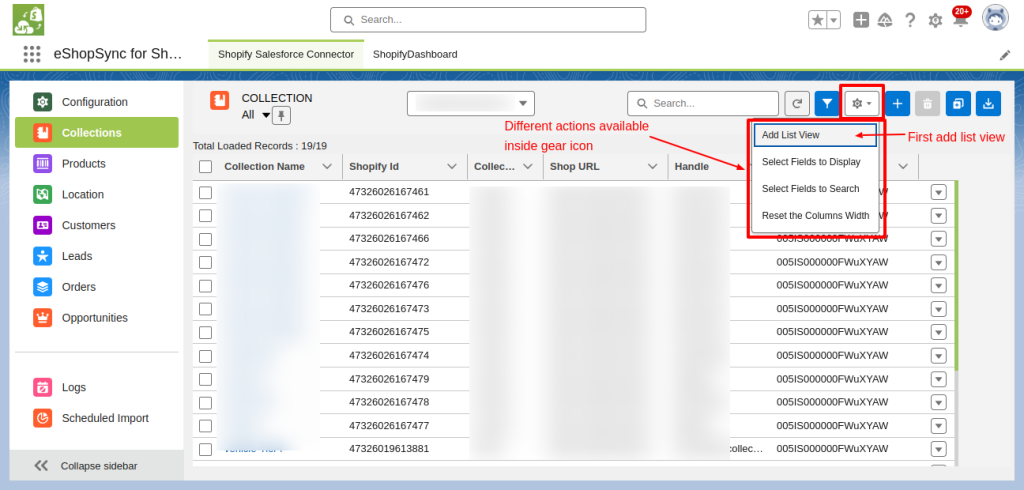Focus the collection list Search field
The height and width of the screenshot is (490, 1024).
pyautogui.click(x=703, y=103)
